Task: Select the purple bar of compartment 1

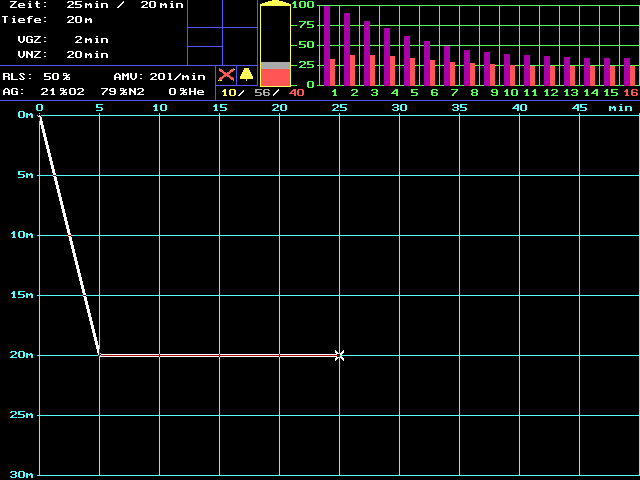Action: coord(326,45)
